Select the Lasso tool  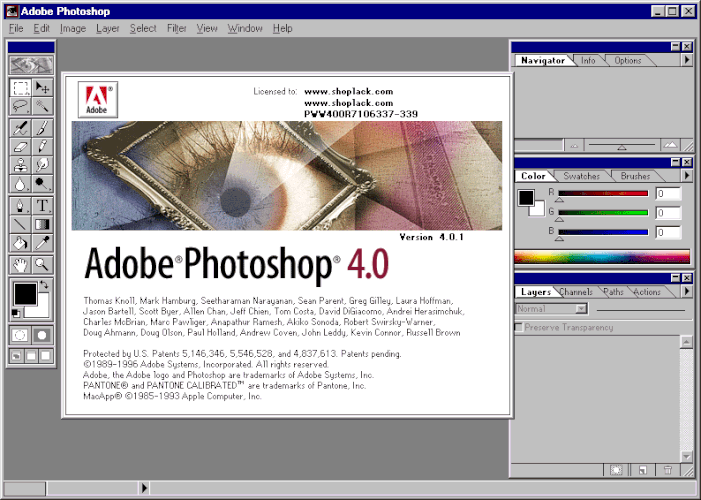[20, 106]
